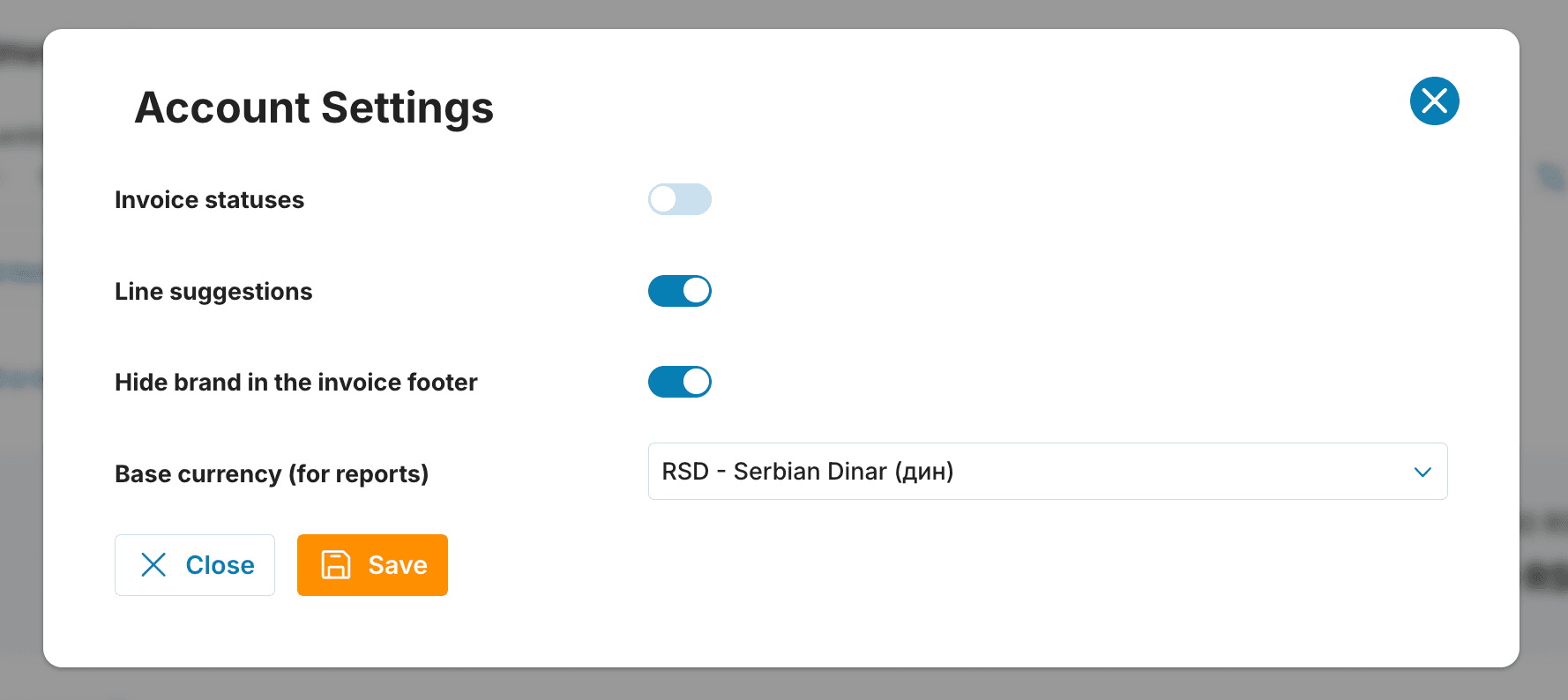Click the white knob of the Invoice statuses switch
1568x700 pixels.
[x=663, y=199]
